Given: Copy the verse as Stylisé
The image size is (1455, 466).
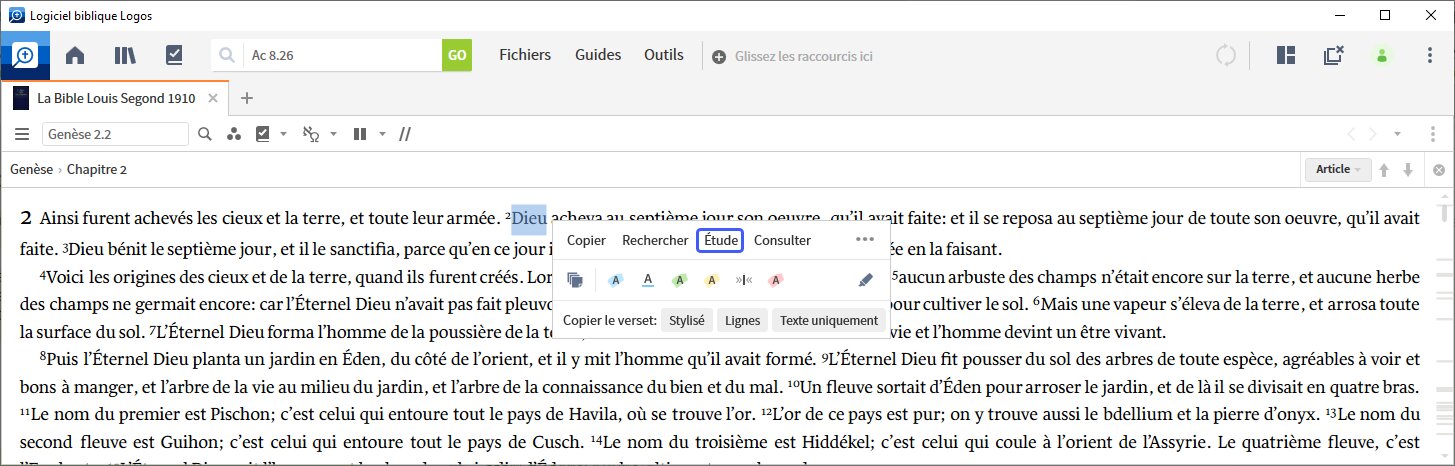Looking at the screenshot, I should click(686, 320).
